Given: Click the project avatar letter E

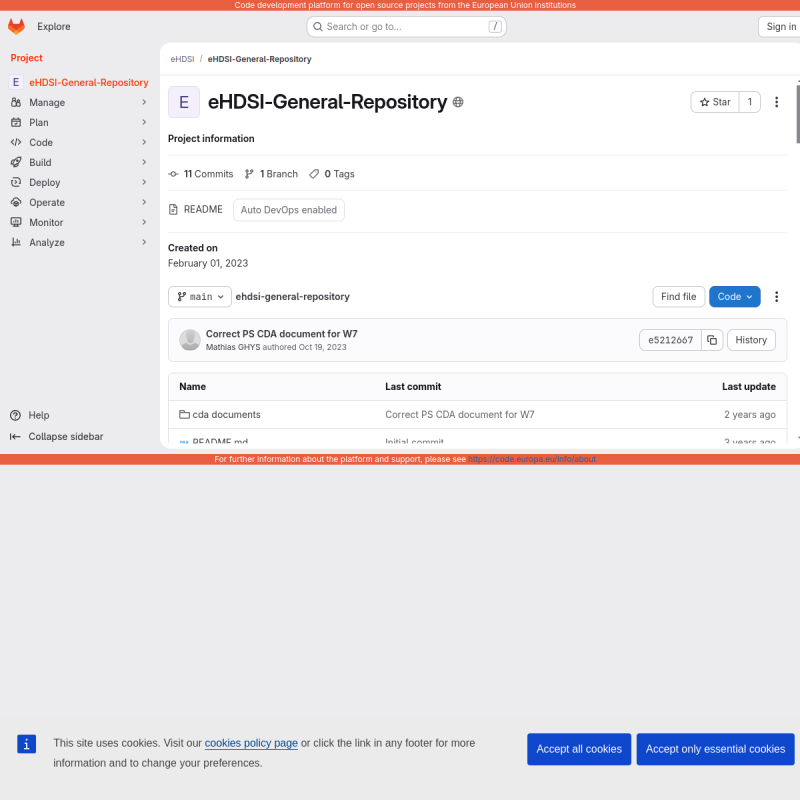Looking at the screenshot, I should pyautogui.click(x=184, y=102).
